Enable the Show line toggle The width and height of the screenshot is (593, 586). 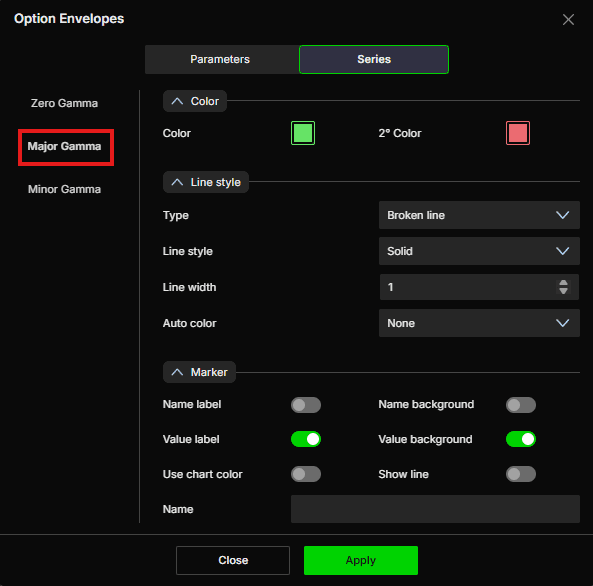(521, 474)
